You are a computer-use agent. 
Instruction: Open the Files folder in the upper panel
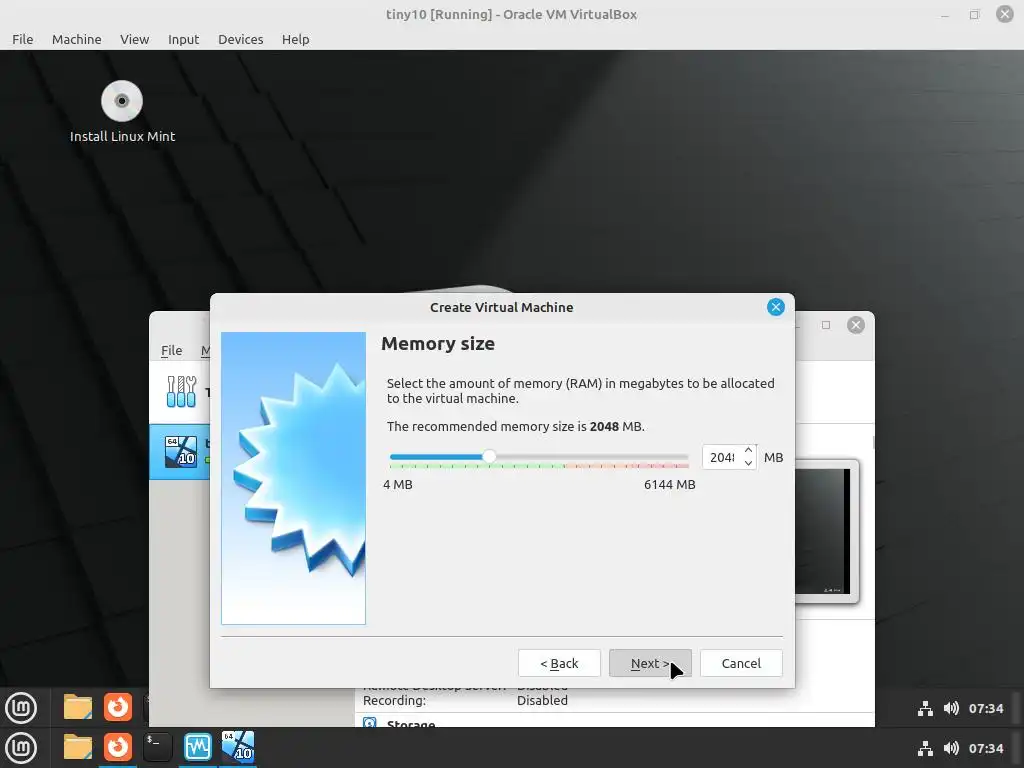[78, 707]
